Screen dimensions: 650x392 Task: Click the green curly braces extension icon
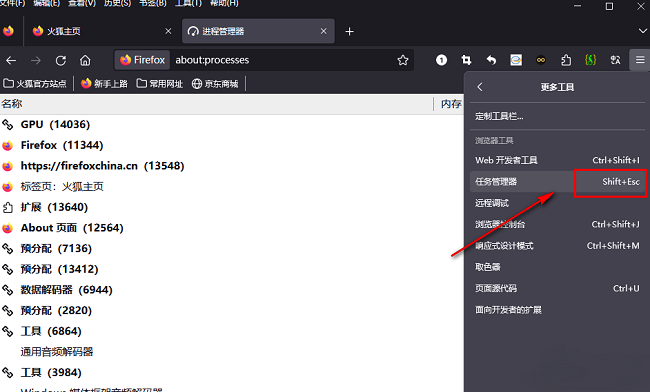point(590,60)
